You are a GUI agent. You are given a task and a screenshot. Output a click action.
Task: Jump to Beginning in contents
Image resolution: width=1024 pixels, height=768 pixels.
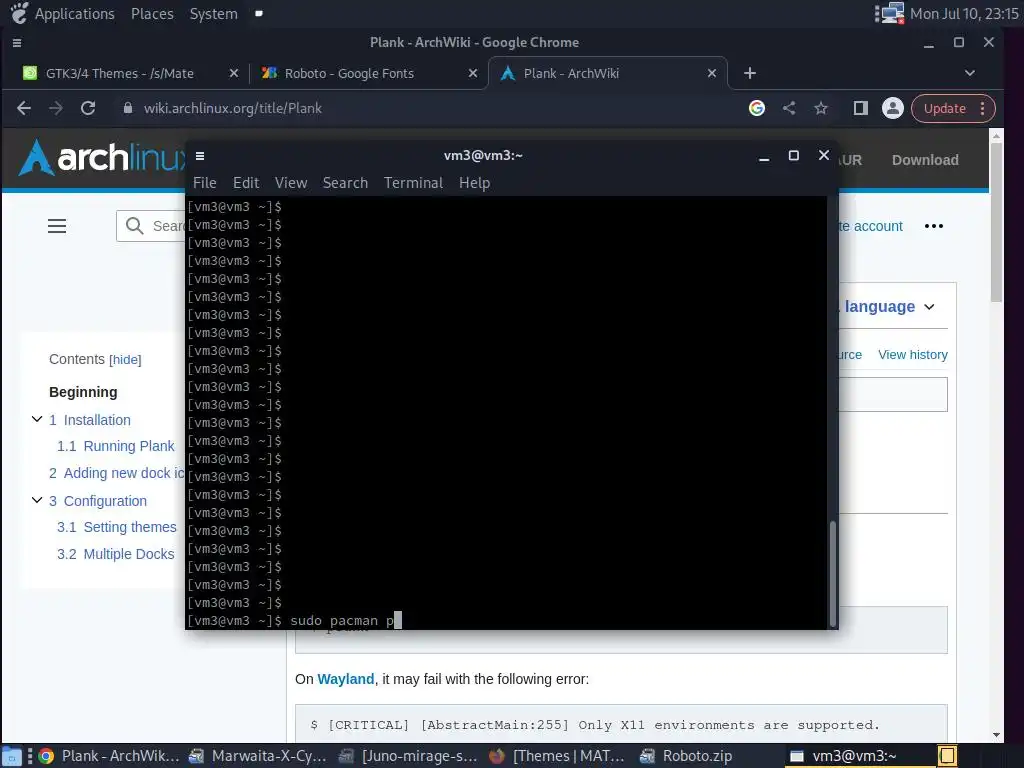(x=84, y=392)
